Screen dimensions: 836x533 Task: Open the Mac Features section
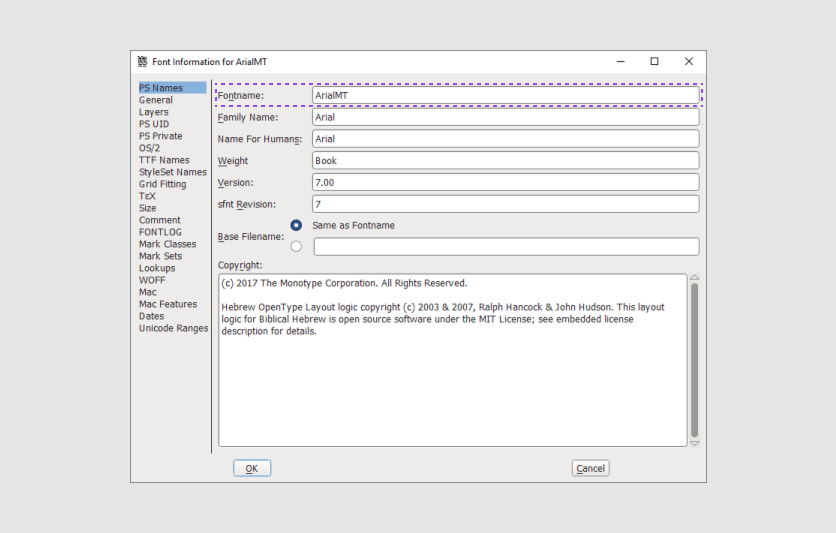tap(168, 304)
